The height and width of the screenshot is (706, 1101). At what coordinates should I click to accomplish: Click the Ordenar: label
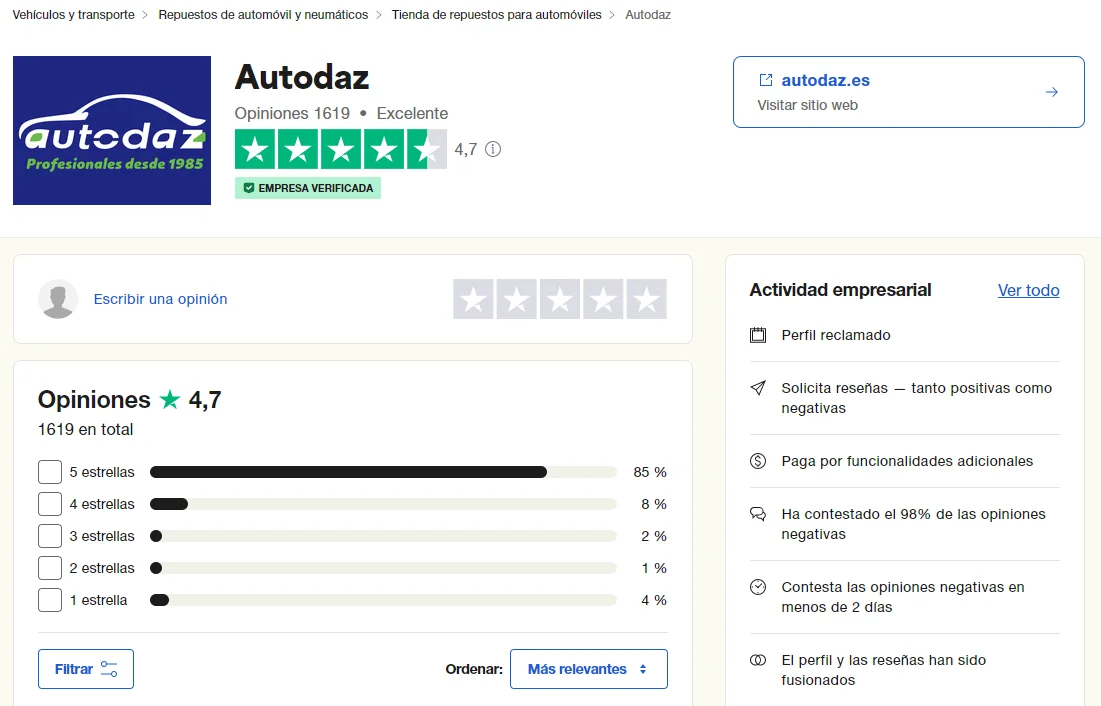point(474,669)
